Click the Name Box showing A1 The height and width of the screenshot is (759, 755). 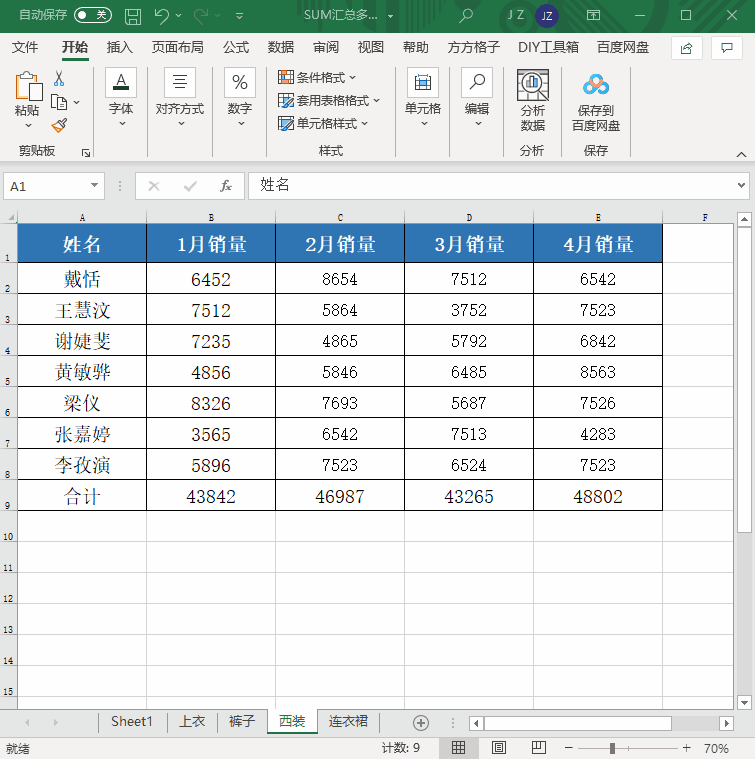click(x=47, y=186)
